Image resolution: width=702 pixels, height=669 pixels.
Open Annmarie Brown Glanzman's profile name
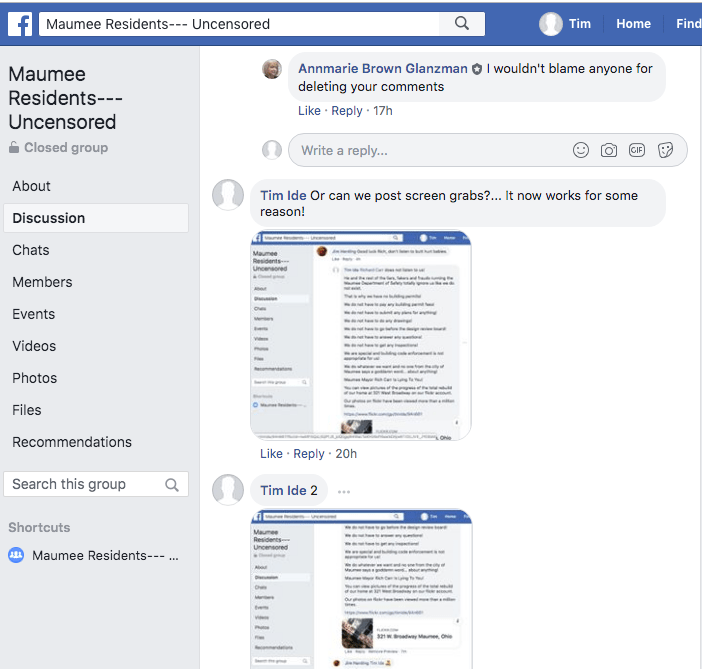click(383, 69)
